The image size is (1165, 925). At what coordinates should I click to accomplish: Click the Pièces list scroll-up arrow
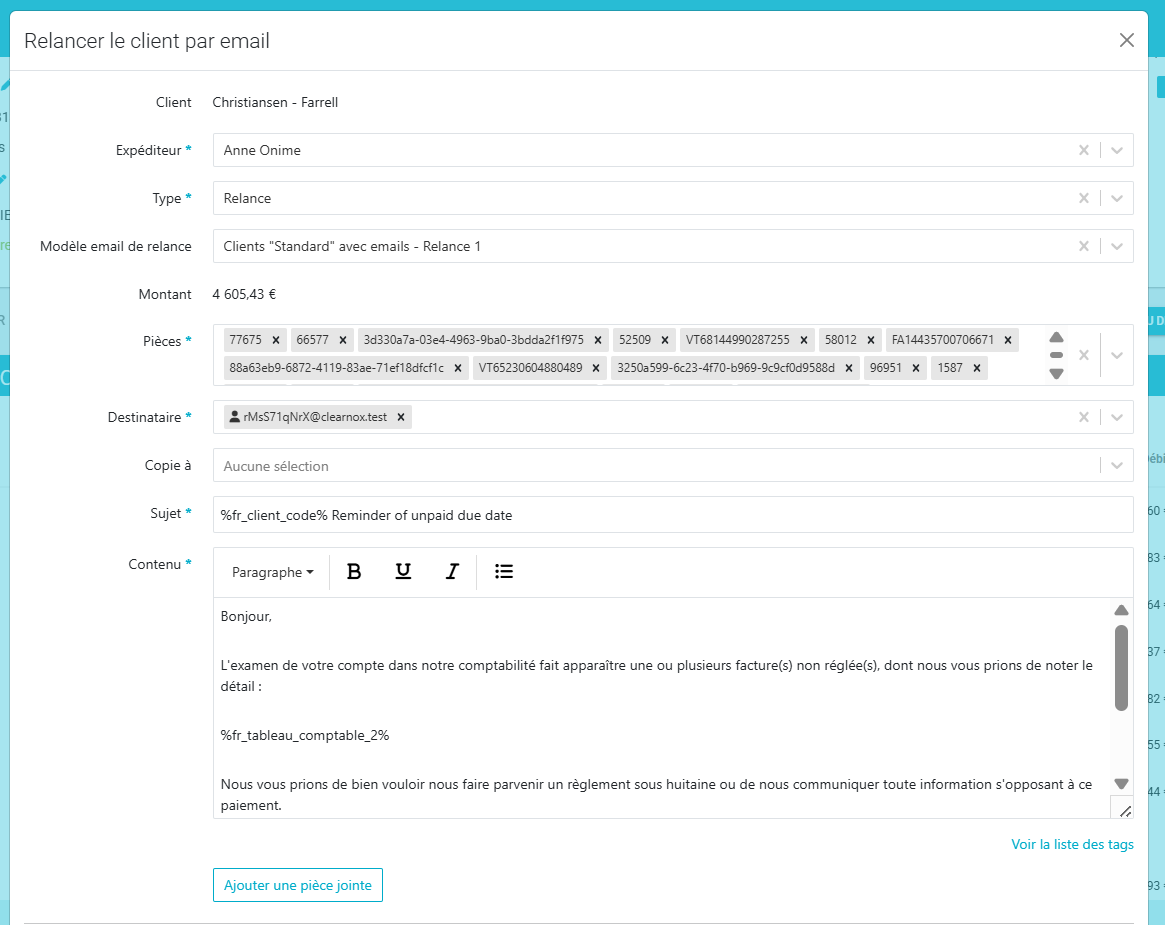coord(1057,337)
